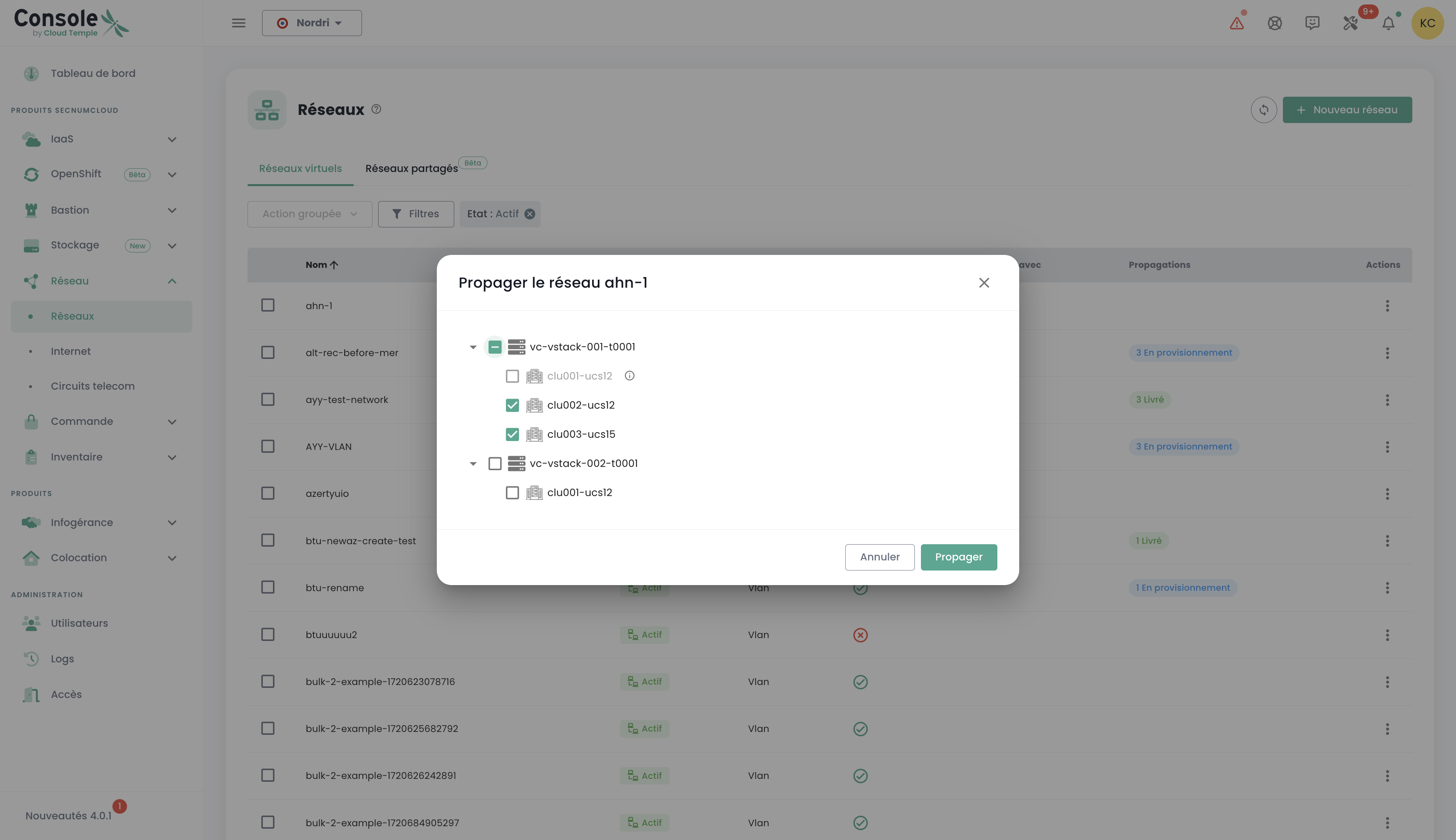Viewport: 1456px width, 840px height.
Task: Click the tools wrench icon with badge
Action: click(x=1350, y=23)
